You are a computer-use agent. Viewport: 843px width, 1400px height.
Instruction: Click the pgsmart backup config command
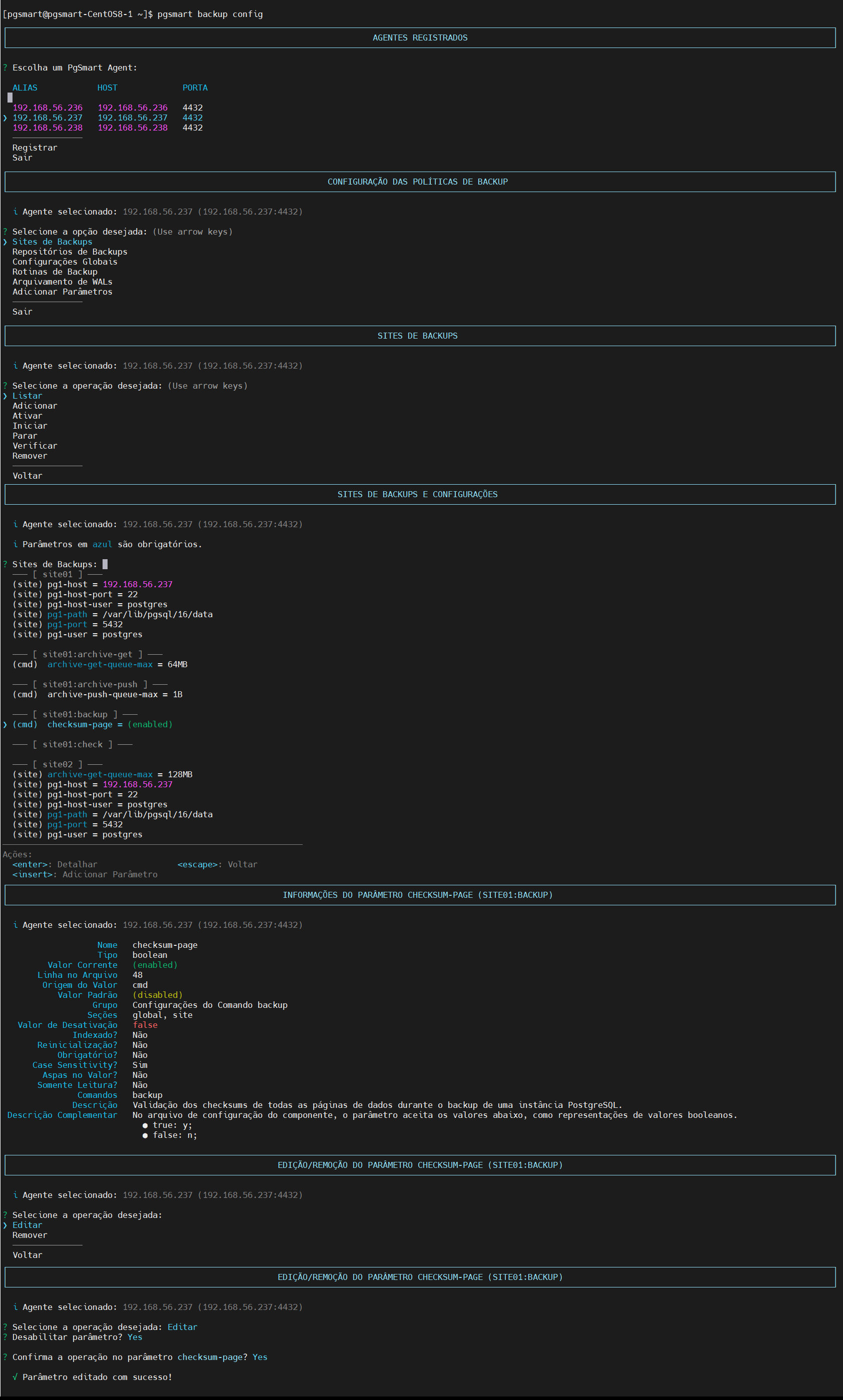pyautogui.click(x=210, y=14)
